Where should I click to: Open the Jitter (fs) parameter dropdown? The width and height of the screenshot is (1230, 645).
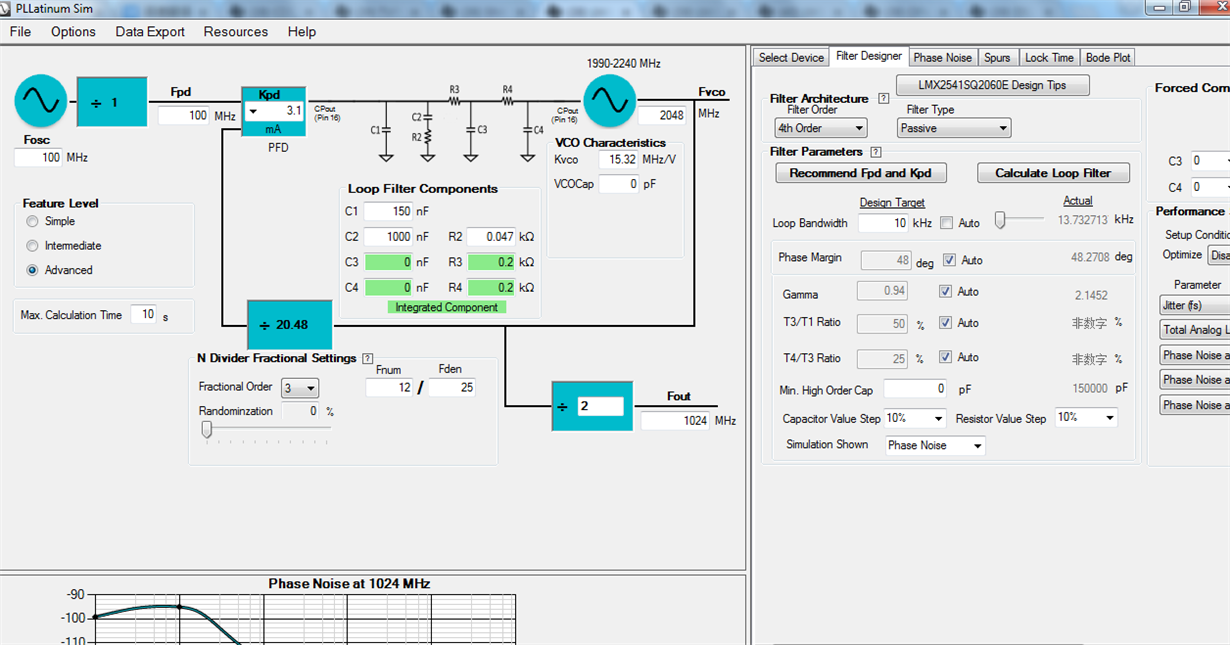pyautogui.click(x=1195, y=305)
